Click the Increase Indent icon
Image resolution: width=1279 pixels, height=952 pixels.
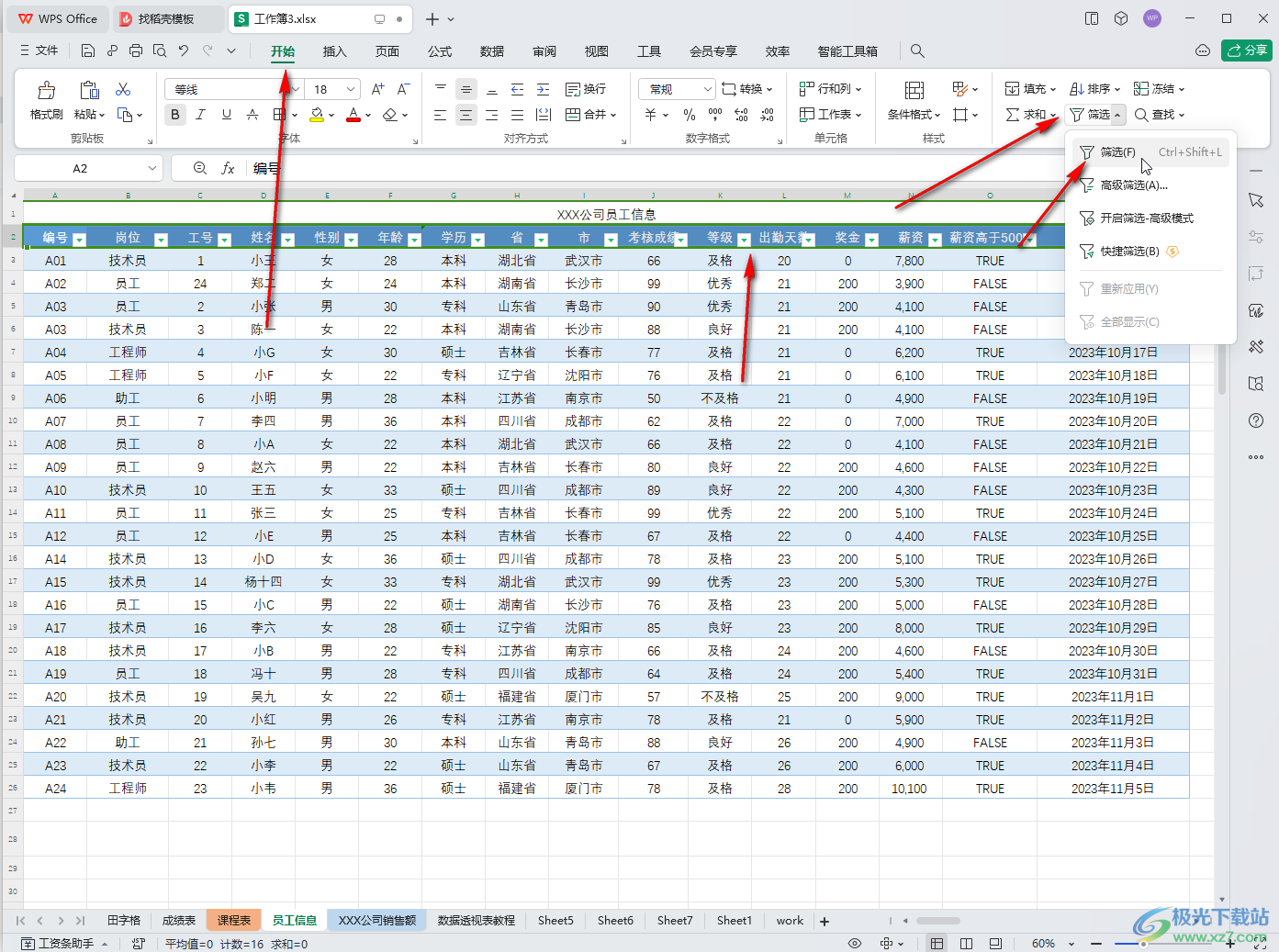click(543, 89)
